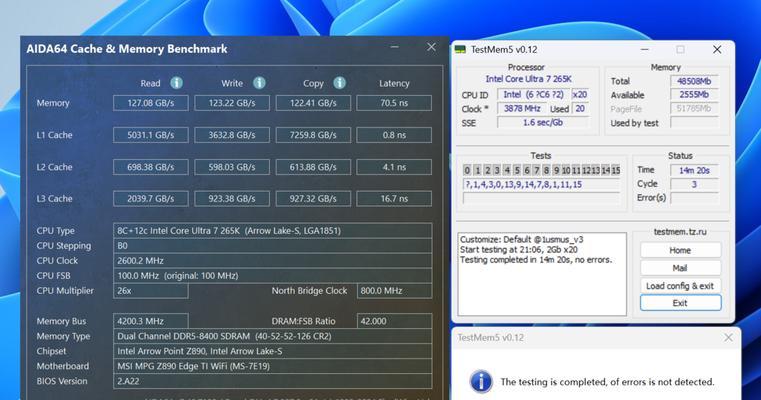The width and height of the screenshot is (761, 400).
Task: Close the TestMem5 main window
Action: pos(717,50)
